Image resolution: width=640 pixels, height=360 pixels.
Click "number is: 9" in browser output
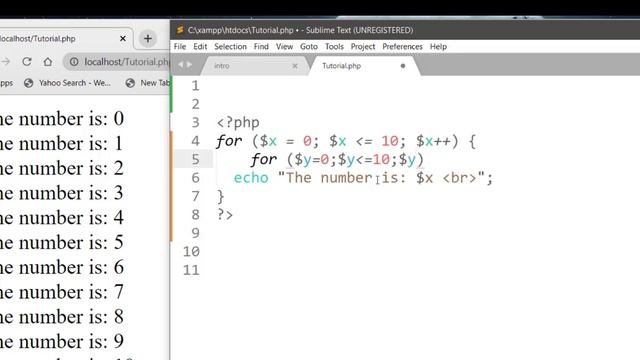pyautogui.click(x=71, y=341)
